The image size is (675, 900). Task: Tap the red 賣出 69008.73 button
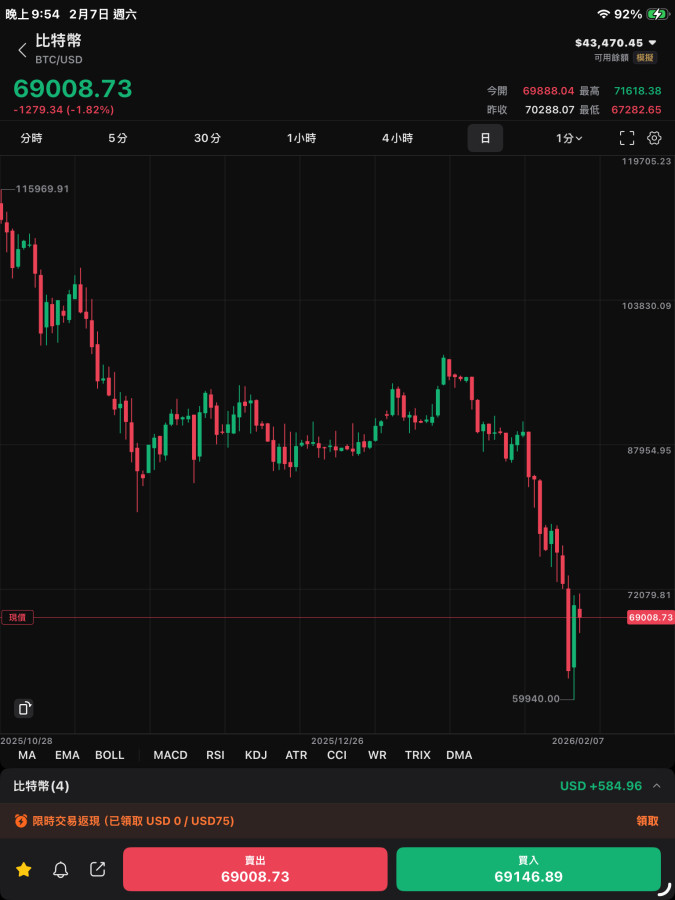click(x=255, y=869)
